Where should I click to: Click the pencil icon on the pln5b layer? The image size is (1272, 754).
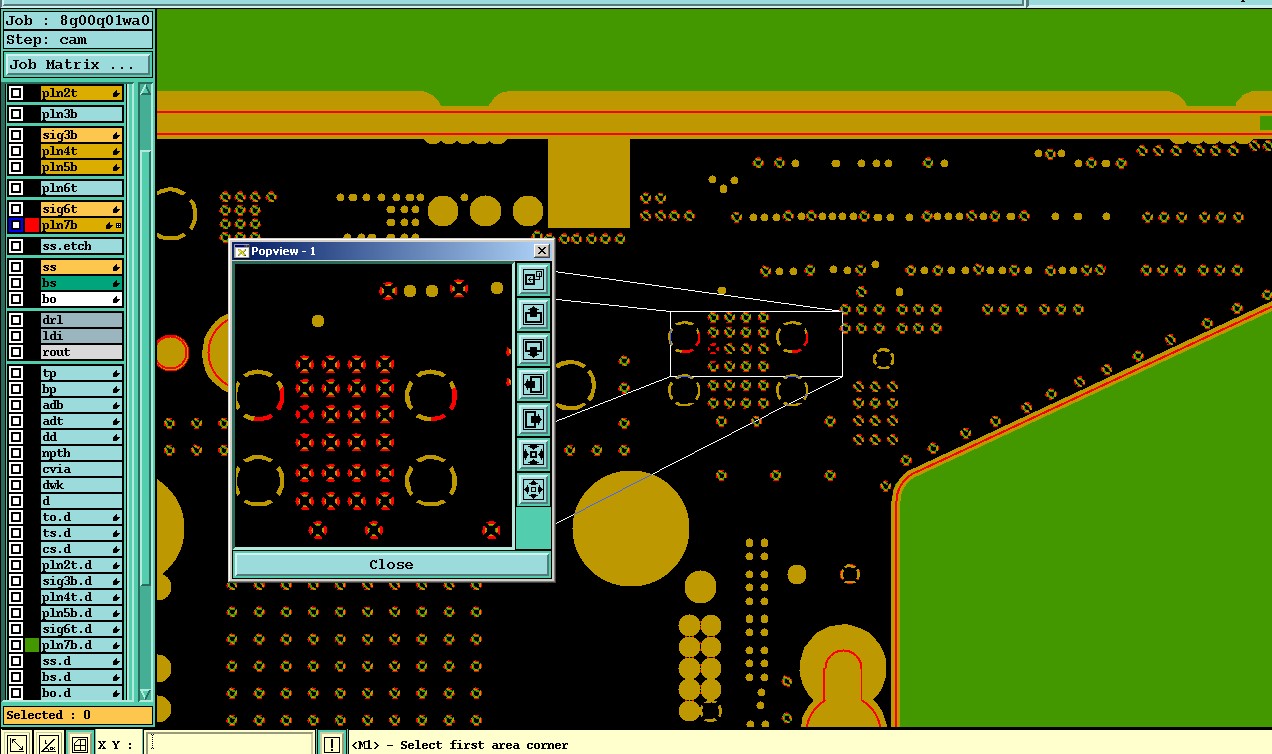tap(116, 167)
